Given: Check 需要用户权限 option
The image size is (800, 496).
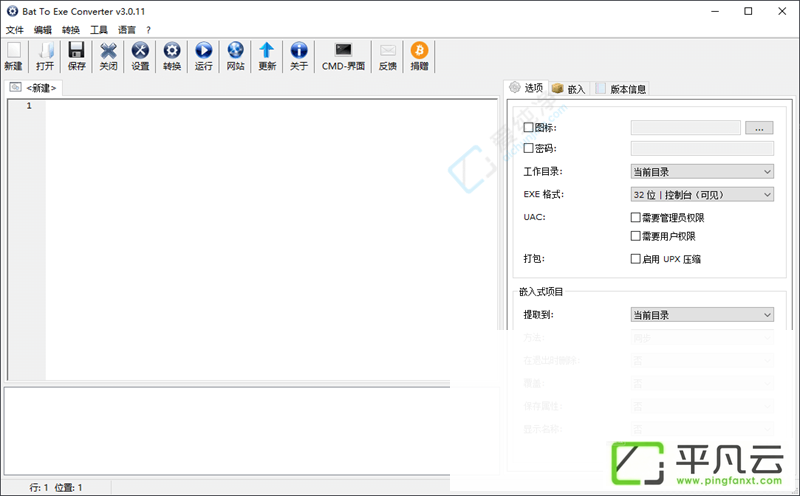Looking at the screenshot, I should pos(635,236).
